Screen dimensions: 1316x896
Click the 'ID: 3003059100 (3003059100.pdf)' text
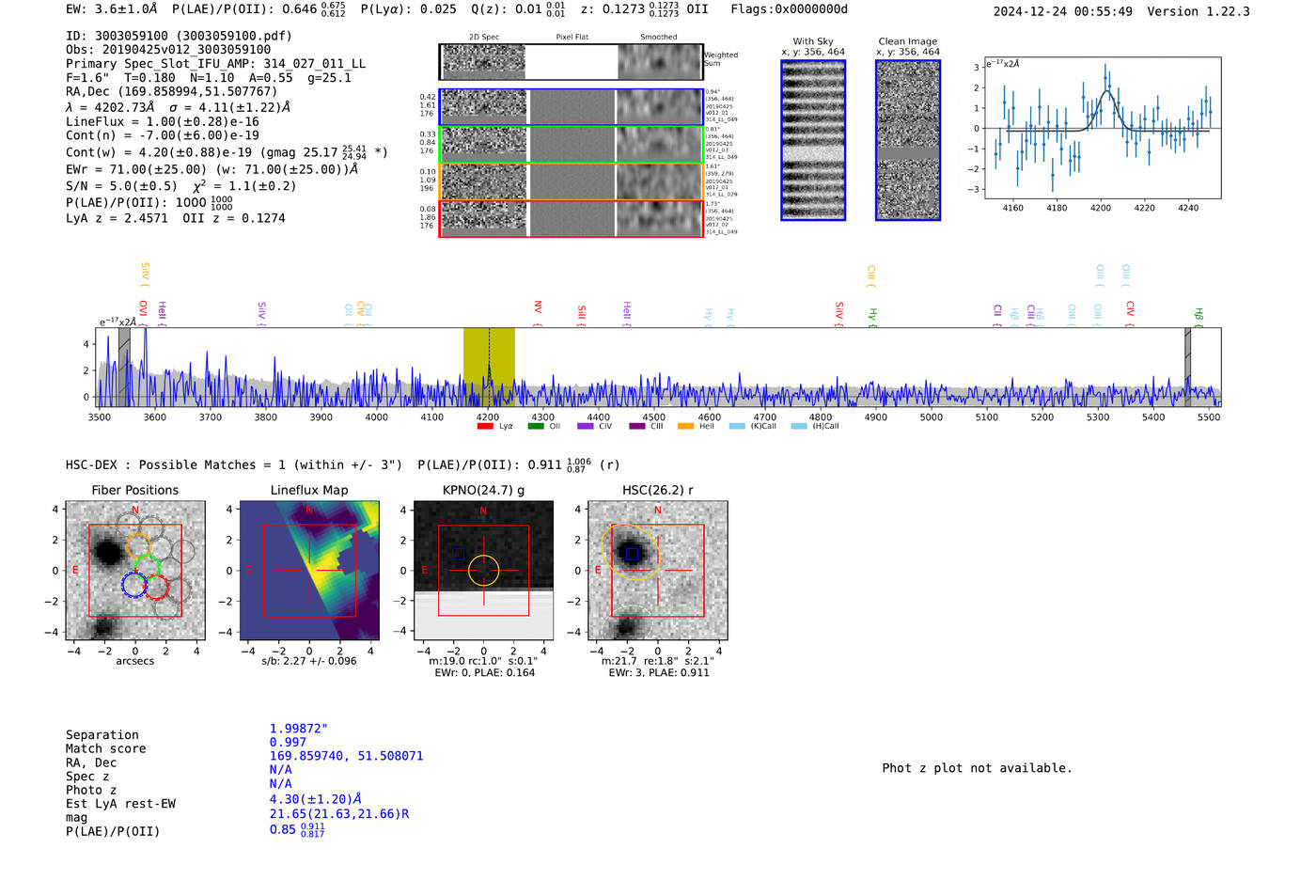pos(179,36)
